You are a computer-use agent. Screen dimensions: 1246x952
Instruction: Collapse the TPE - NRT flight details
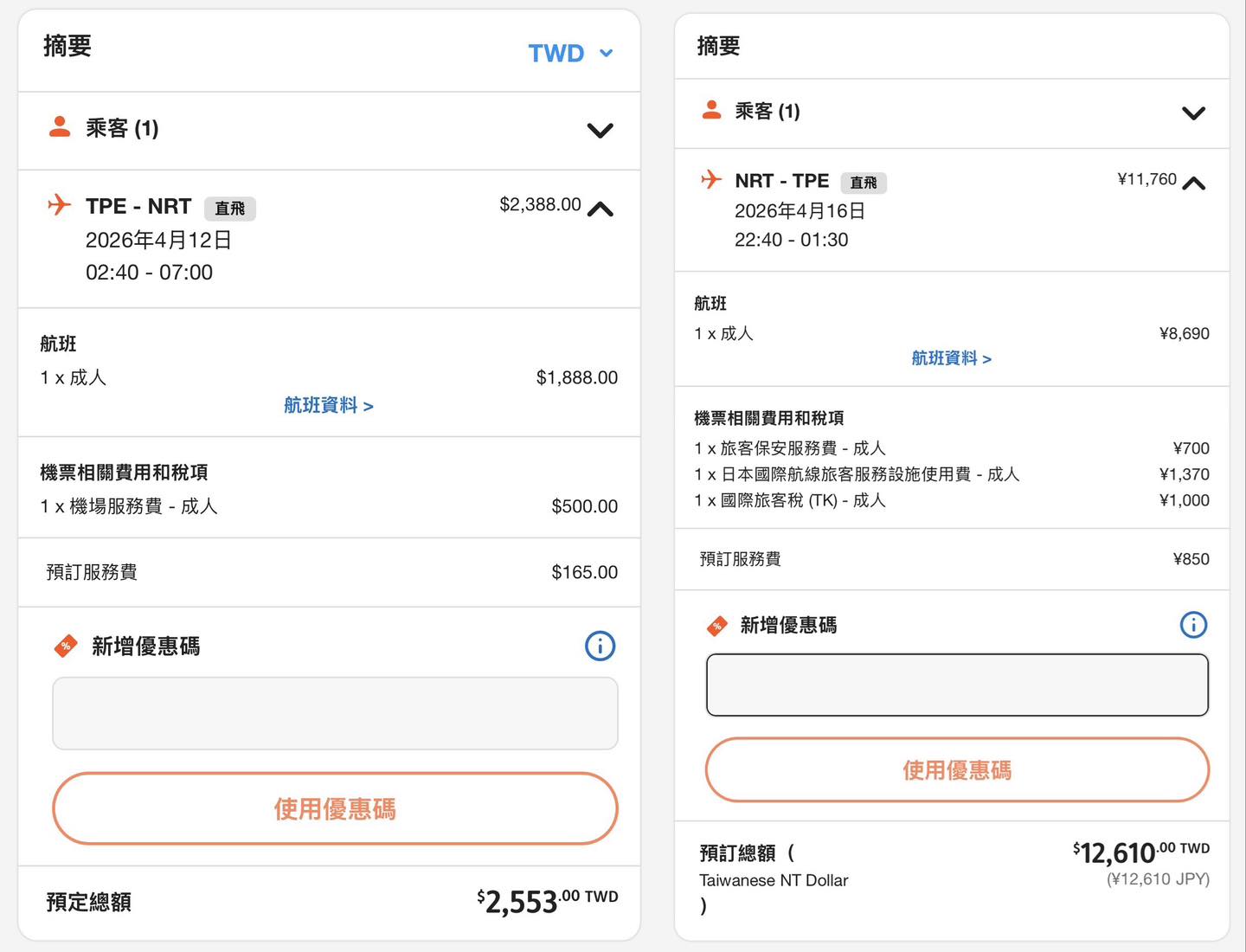(x=600, y=209)
